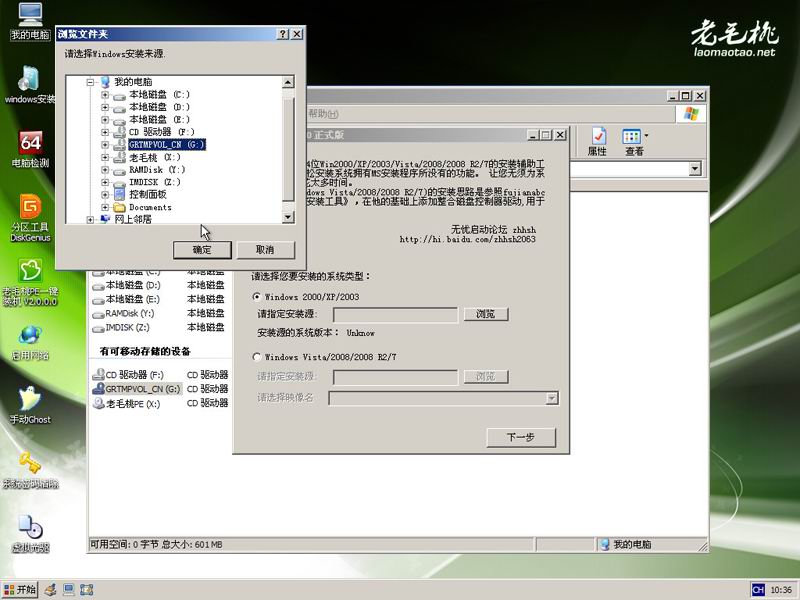Launch the virtual CD drive icon
The height and width of the screenshot is (600, 800).
(30, 534)
